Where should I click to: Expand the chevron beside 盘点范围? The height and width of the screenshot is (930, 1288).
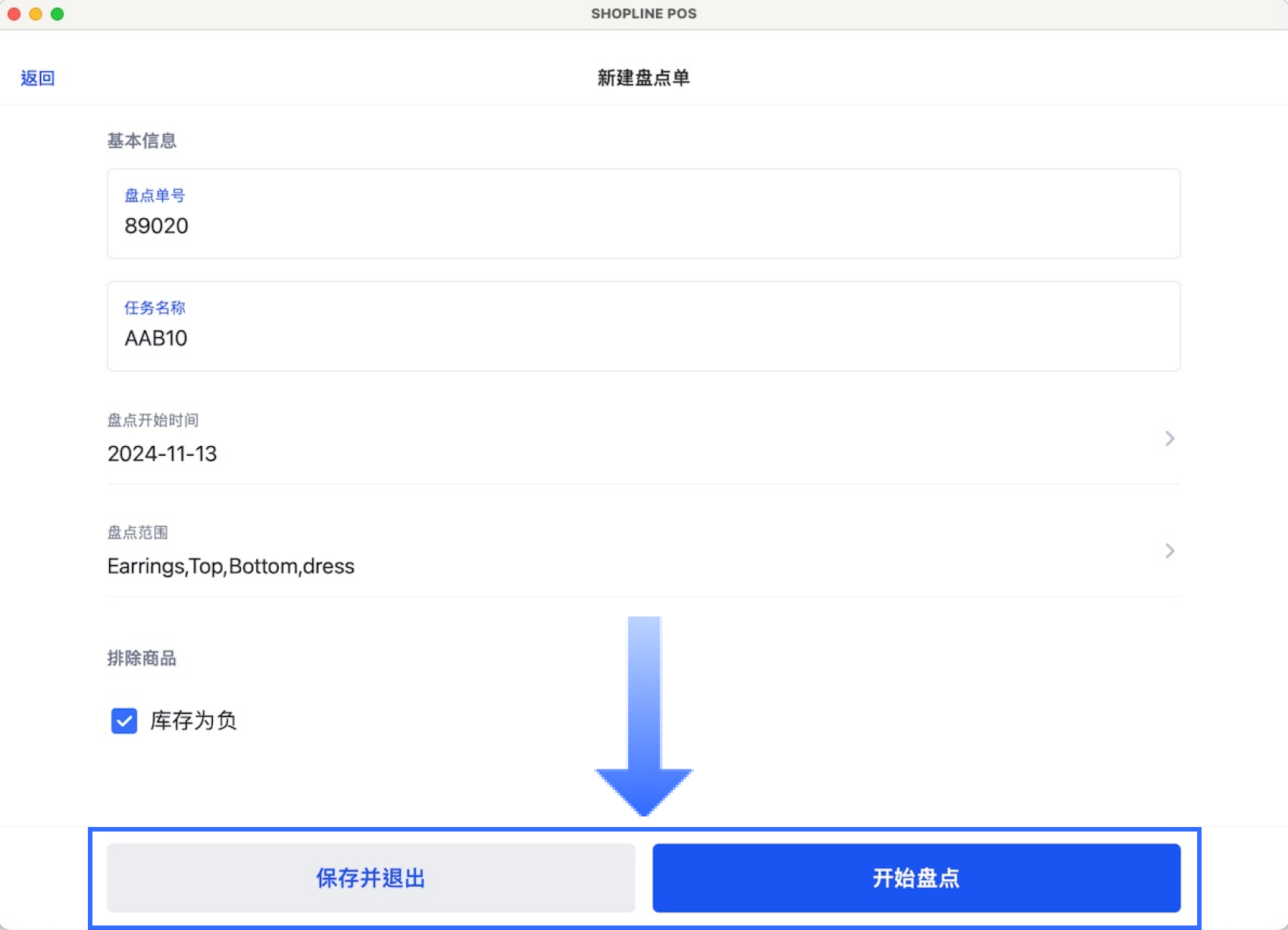pos(1169,551)
